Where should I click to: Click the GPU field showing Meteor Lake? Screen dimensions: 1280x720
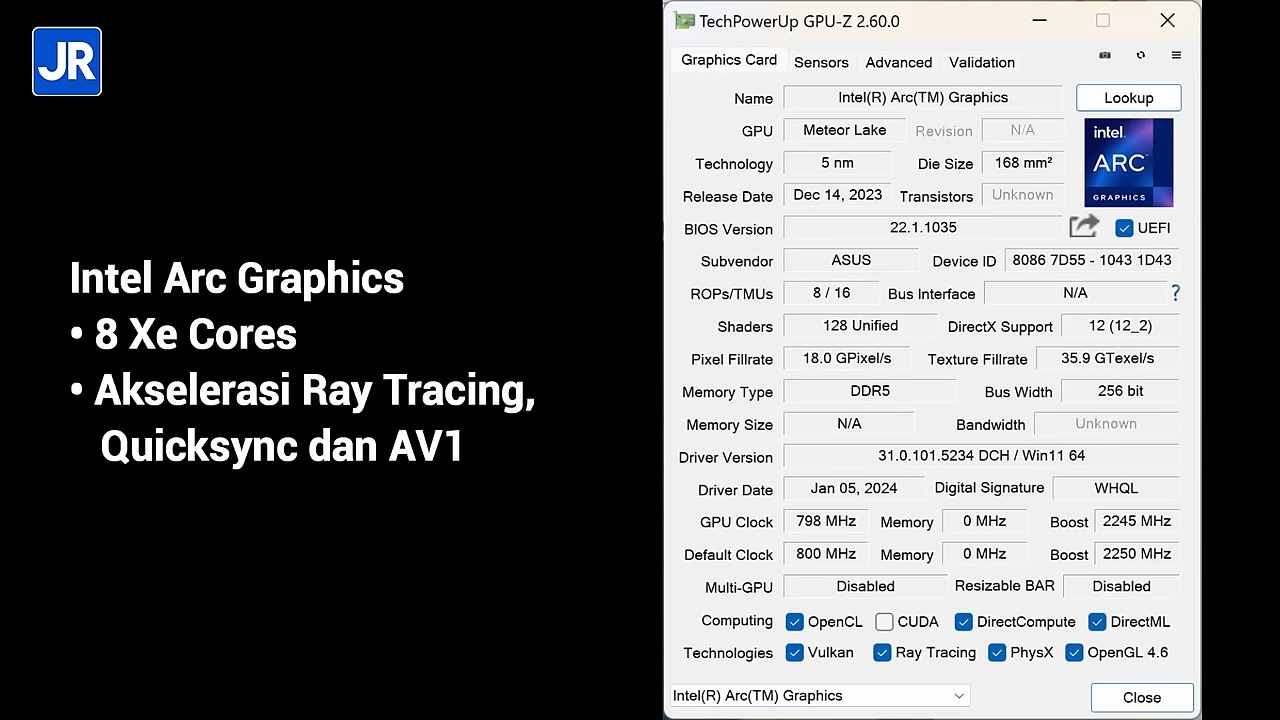(x=845, y=130)
